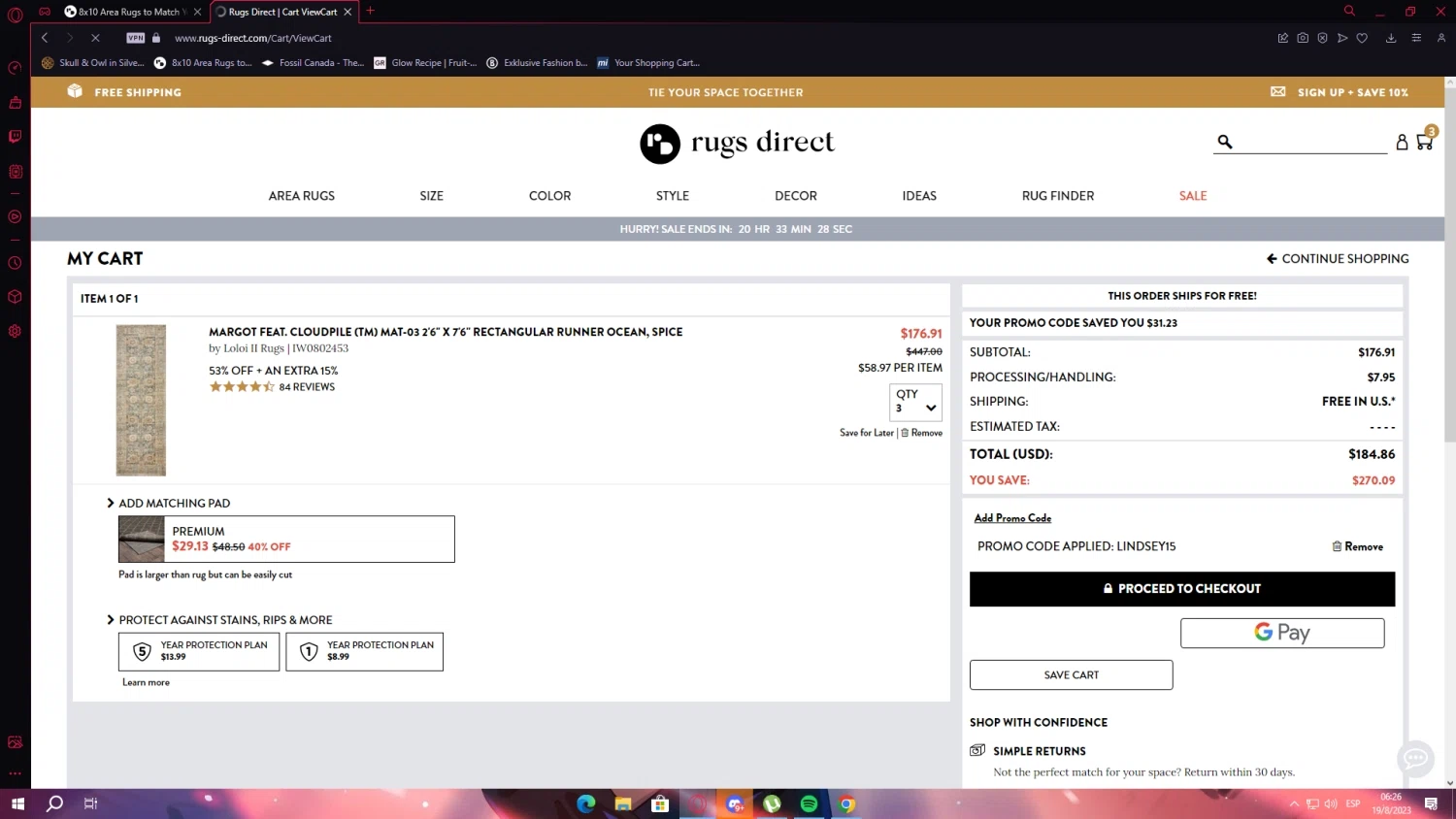Take a snapshot with camera icon
Screen dimensions: 1456x819
pos(1303,38)
